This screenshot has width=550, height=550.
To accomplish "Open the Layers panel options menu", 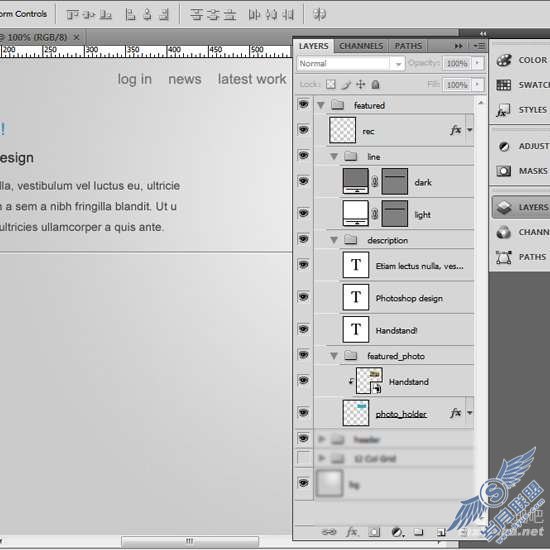I will (x=479, y=46).
